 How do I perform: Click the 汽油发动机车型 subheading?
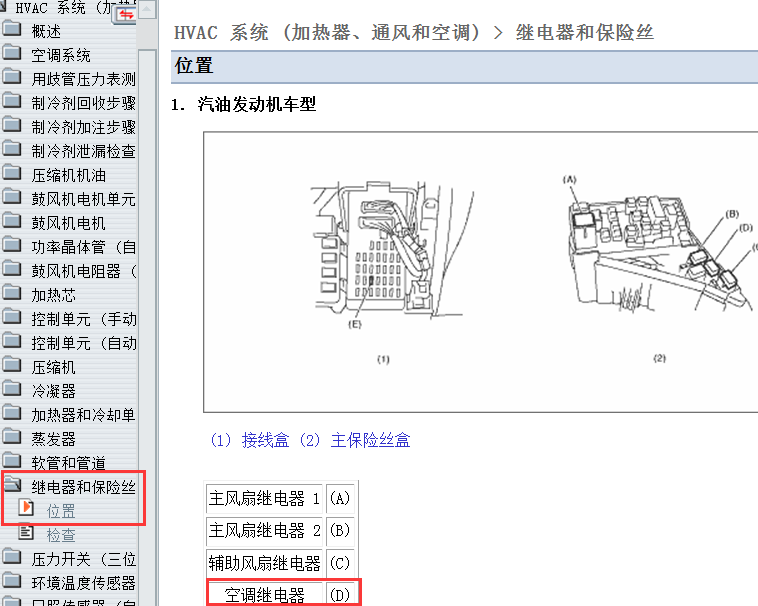coord(257,104)
